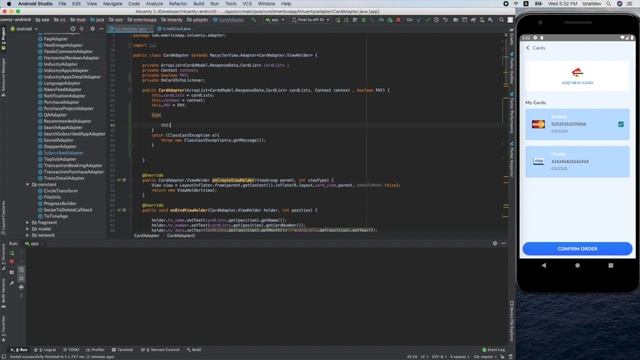The width and height of the screenshot is (640, 360).
Task: Click the print icon in Run panel
Action: pyautogui.click(x=21, y=287)
